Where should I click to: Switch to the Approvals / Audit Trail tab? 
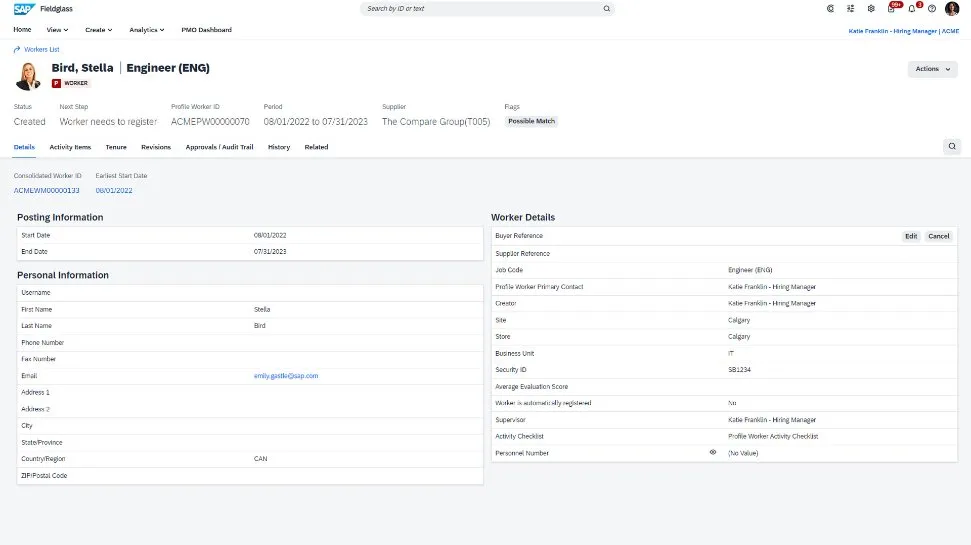click(219, 147)
